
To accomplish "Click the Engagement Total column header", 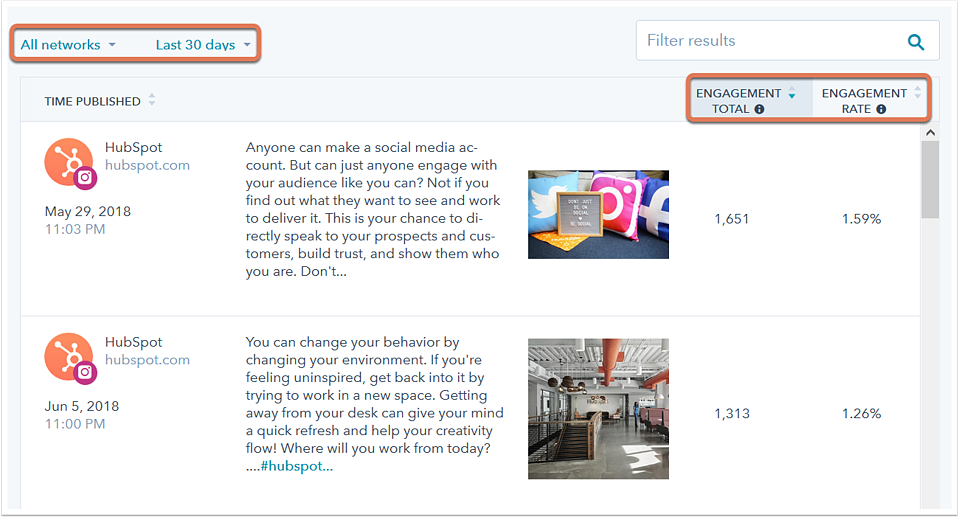I will pyautogui.click(x=739, y=101).
